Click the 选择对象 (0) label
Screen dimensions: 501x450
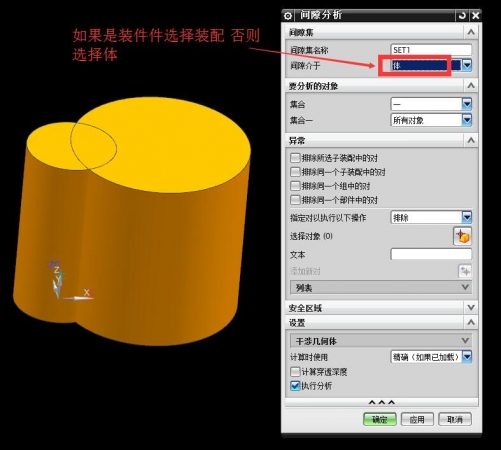[311, 236]
